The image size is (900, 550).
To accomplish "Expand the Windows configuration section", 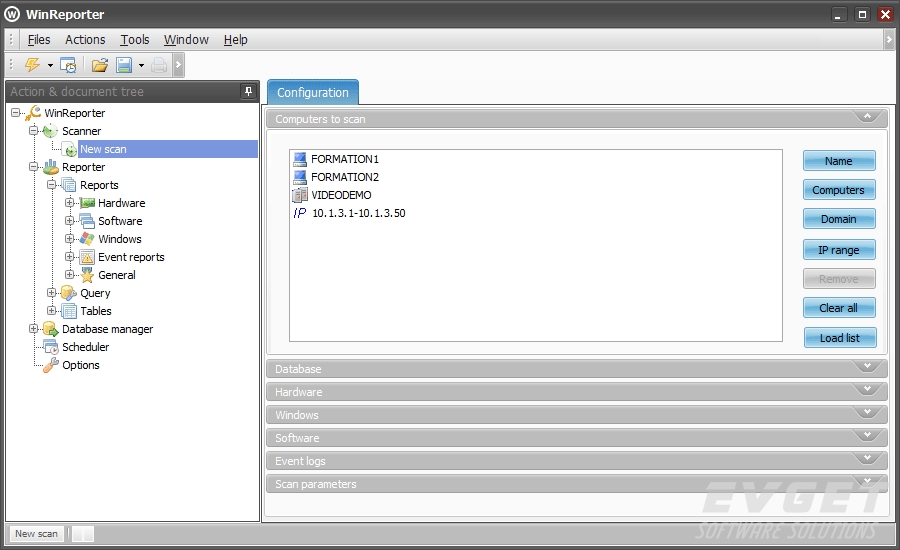I will (867, 413).
